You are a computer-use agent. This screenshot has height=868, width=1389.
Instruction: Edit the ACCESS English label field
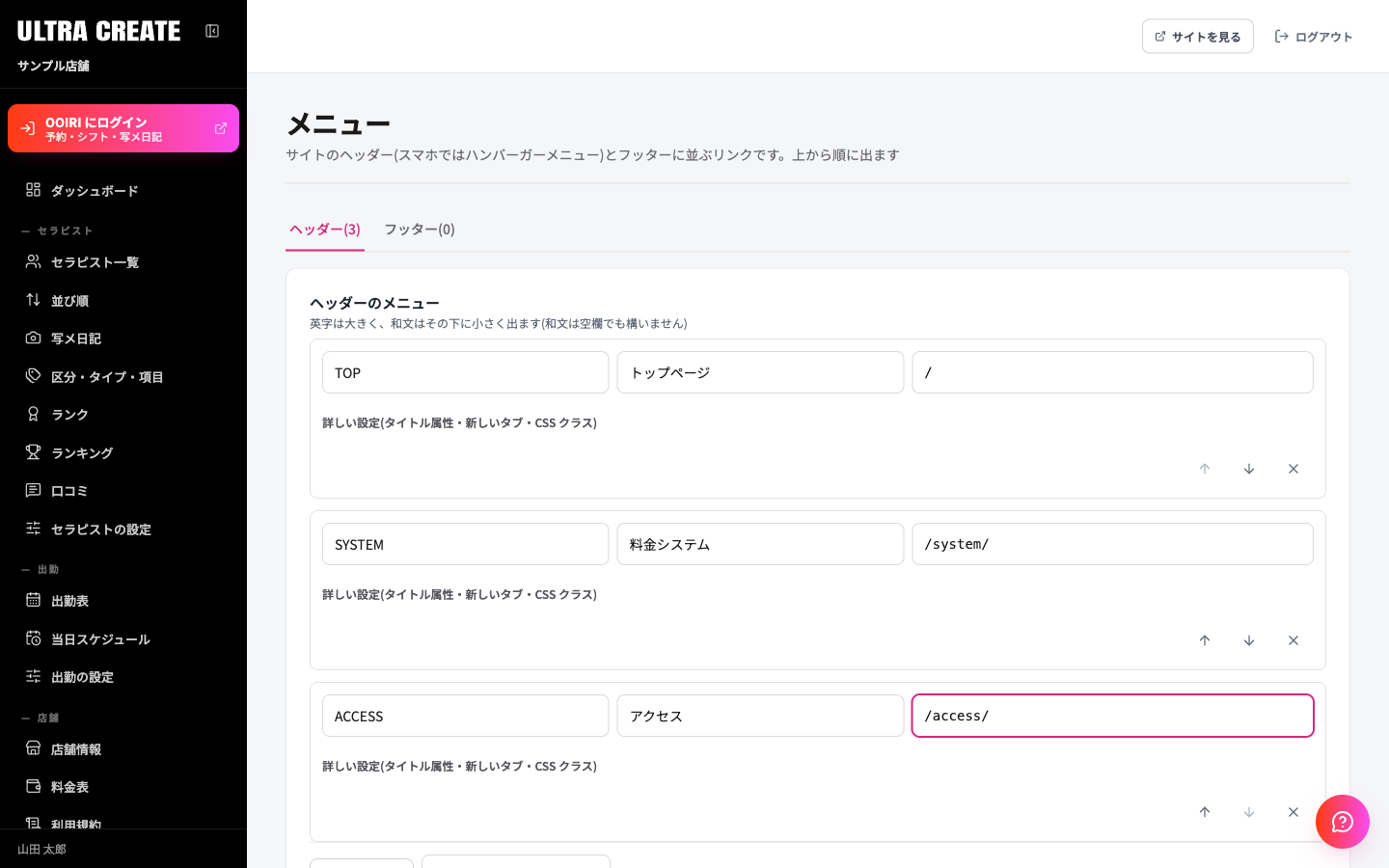tap(465, 716)
